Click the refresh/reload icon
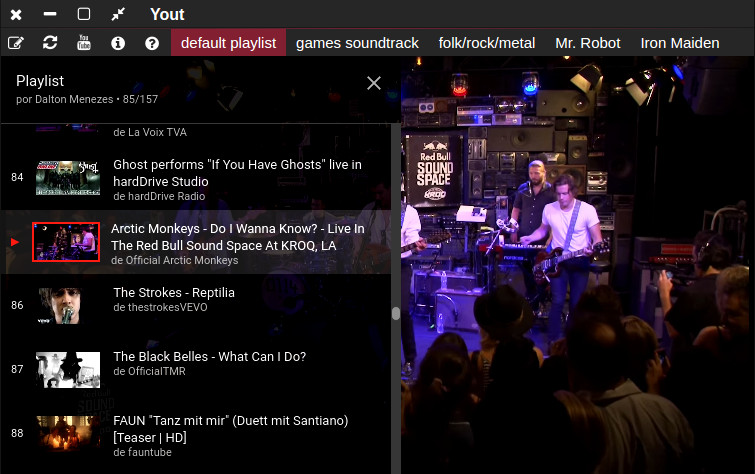The image size is (755, 474). (x=50, y=43)
